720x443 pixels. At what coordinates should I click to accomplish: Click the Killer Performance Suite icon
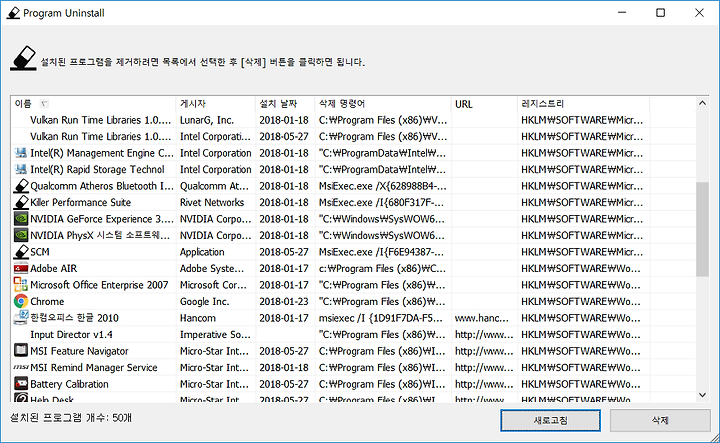coord(21,202)
